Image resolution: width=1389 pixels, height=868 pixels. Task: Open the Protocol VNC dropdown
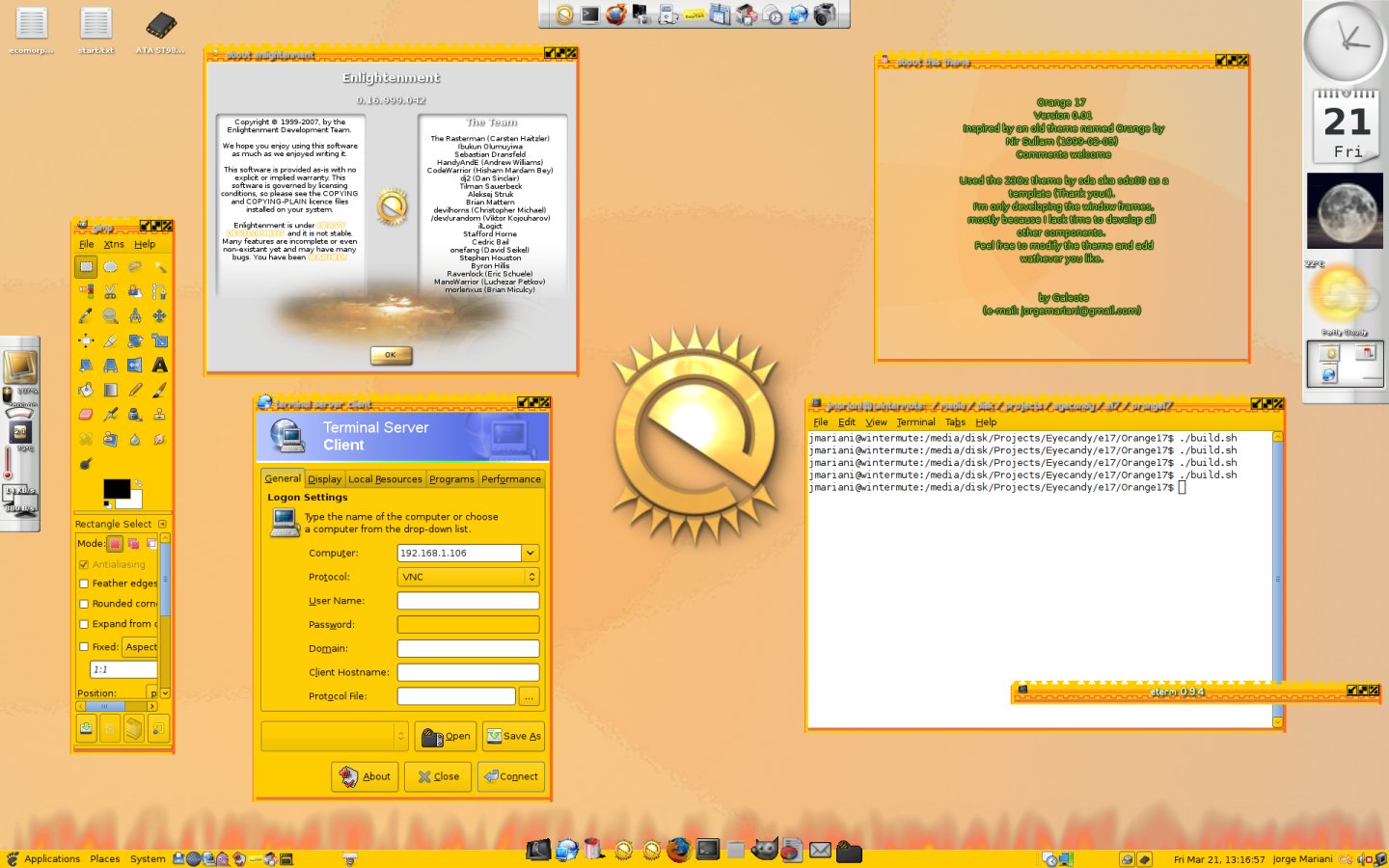468,577
